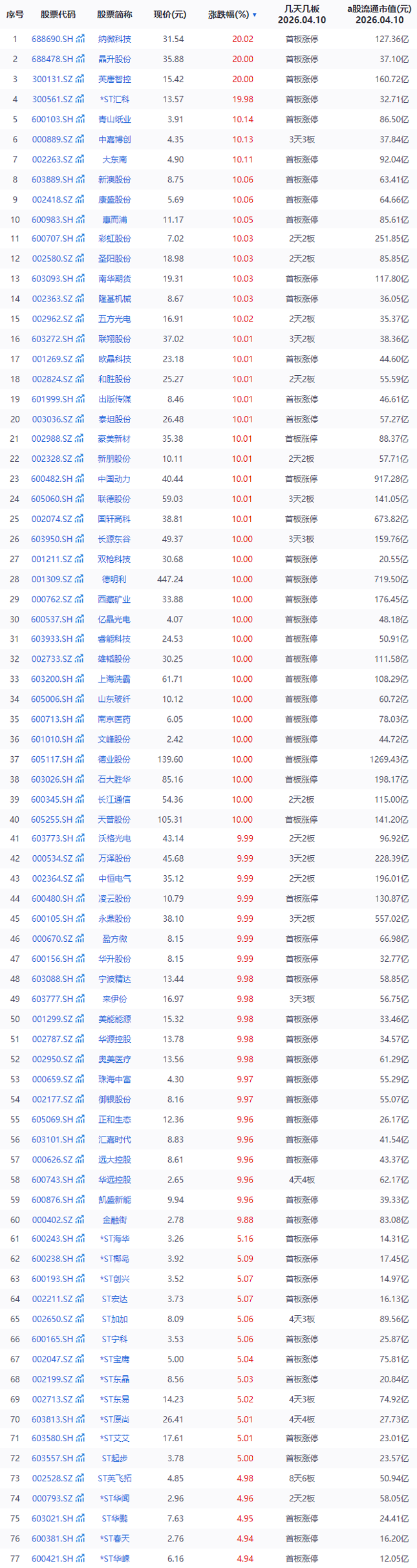Open chart icon beside 688690.SH
This screenshot has width=417, height=1568.
80,39
